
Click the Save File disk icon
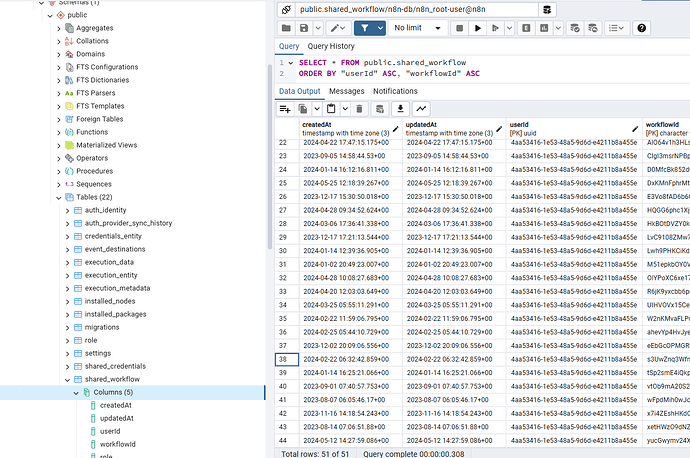[304, 28]
